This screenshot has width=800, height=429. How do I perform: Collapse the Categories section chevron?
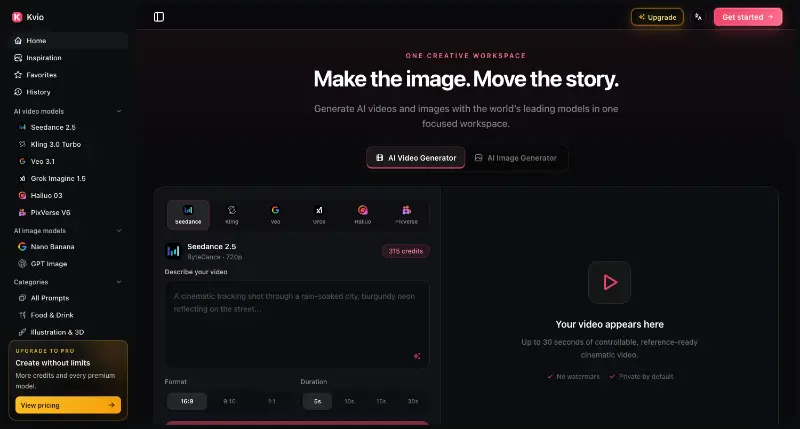(119, 282)
